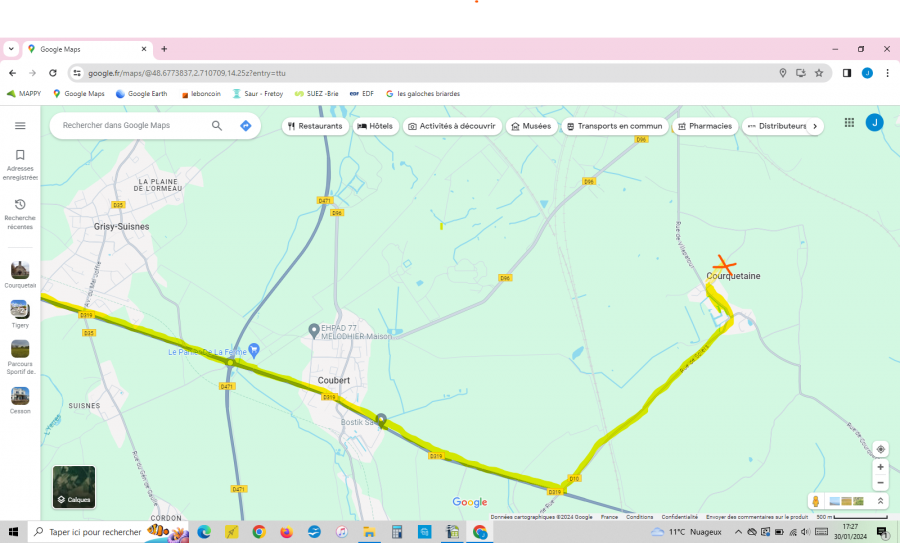
Task: Open the Chrome tab search dropdown
Action: [11, 49]
